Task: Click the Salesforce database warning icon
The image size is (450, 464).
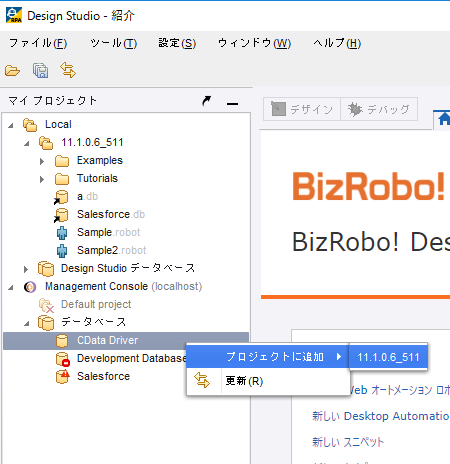Action: coord(62,377)
